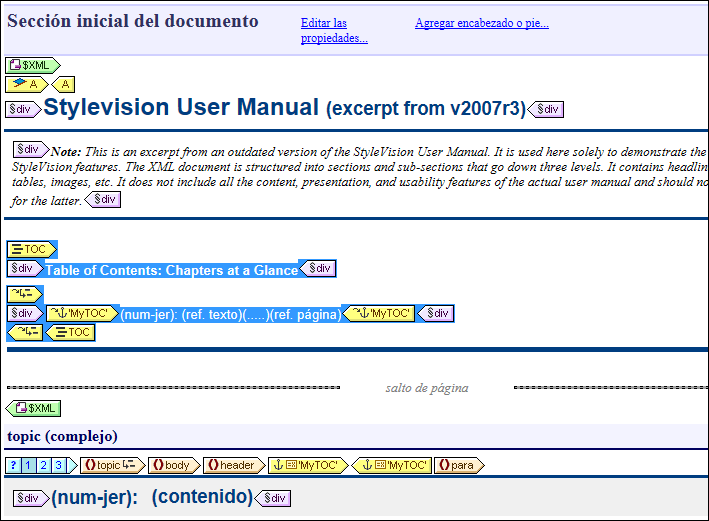The height and width of the screenshot is (521, 709).
Task: Expand the header element node tag
Action: [x=232, y=465]
